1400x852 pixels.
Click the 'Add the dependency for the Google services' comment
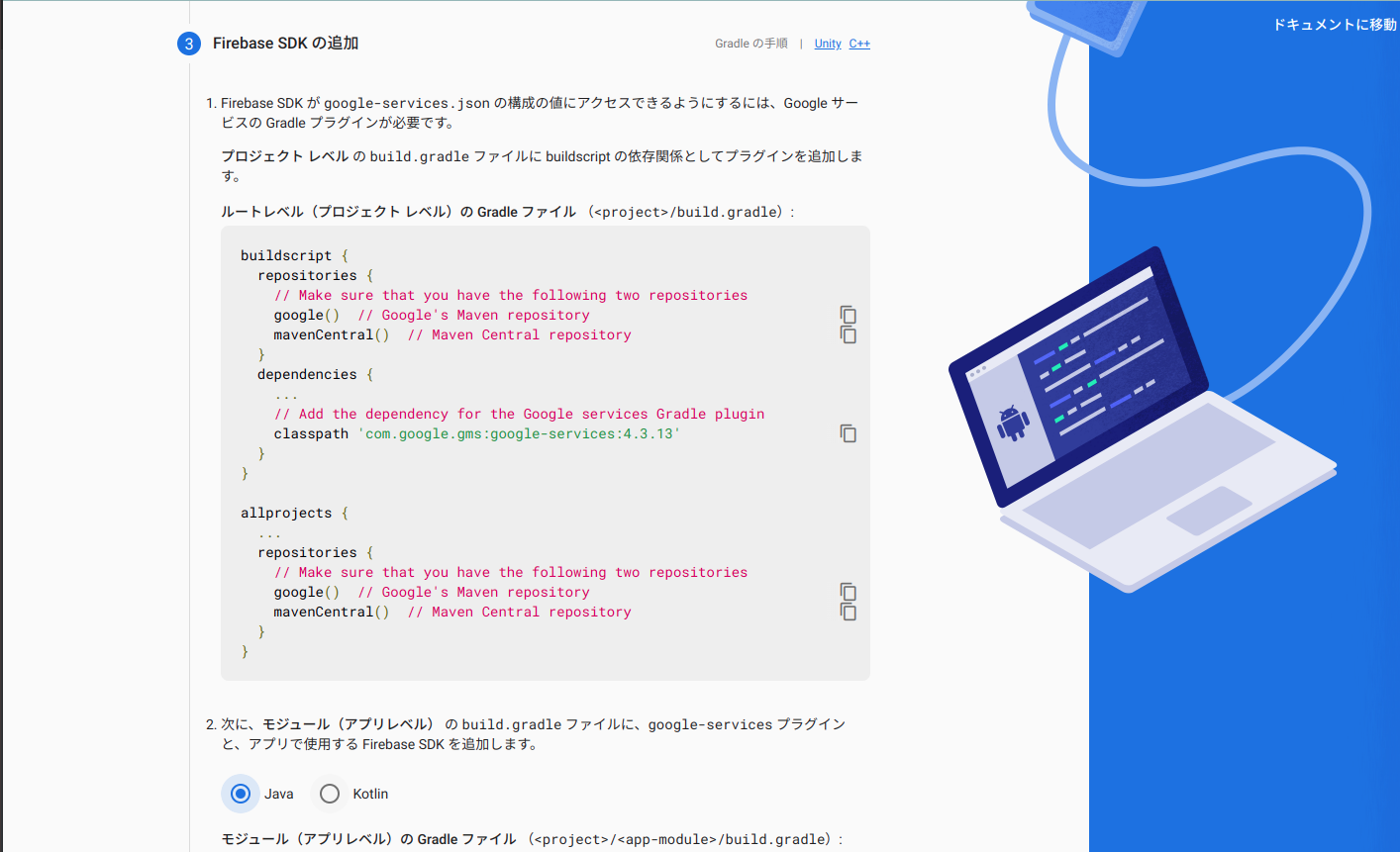[x=519, y=414]
